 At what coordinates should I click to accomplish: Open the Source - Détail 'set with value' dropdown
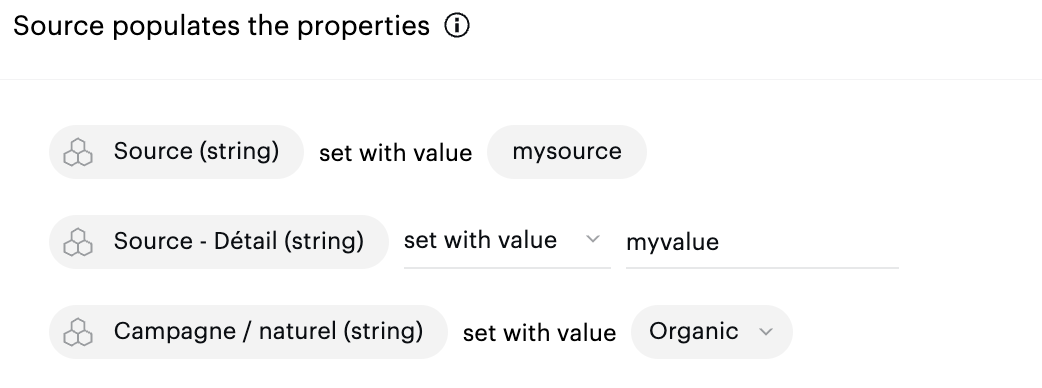(x=507, y=241)
